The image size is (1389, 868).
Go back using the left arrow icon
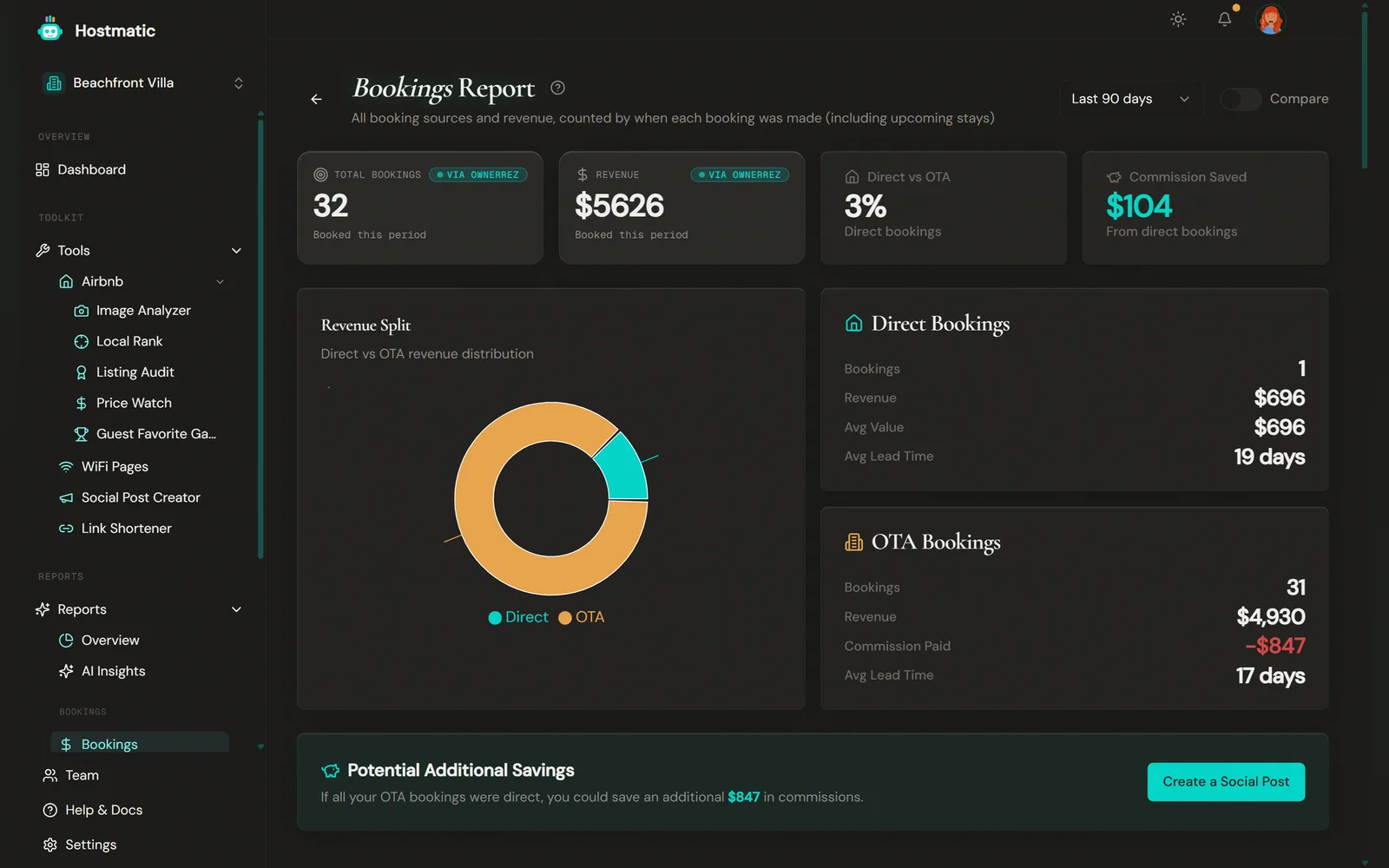[x=316, y=99]
